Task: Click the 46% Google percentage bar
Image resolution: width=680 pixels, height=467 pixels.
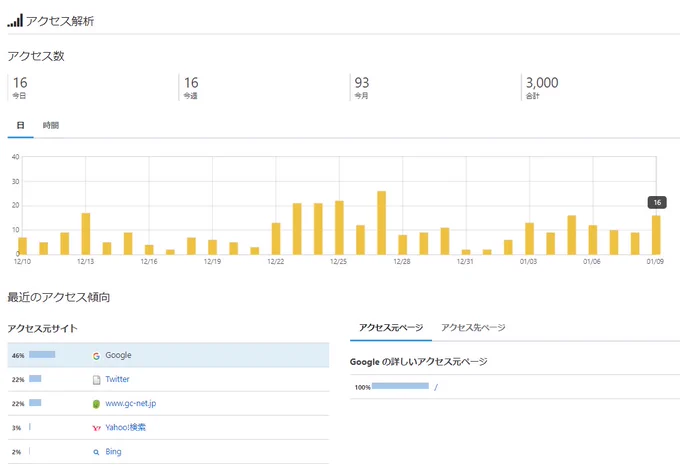Action: click(42, 355)
